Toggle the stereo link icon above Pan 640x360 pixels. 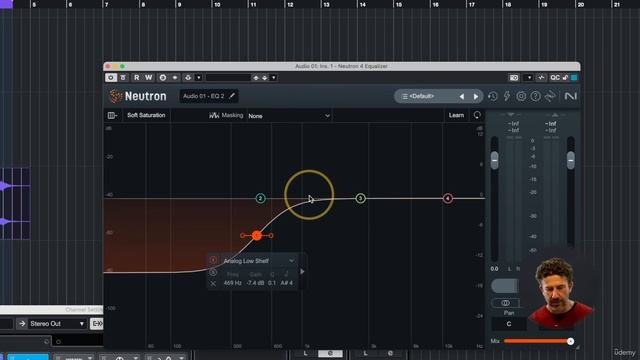(505, 303)
